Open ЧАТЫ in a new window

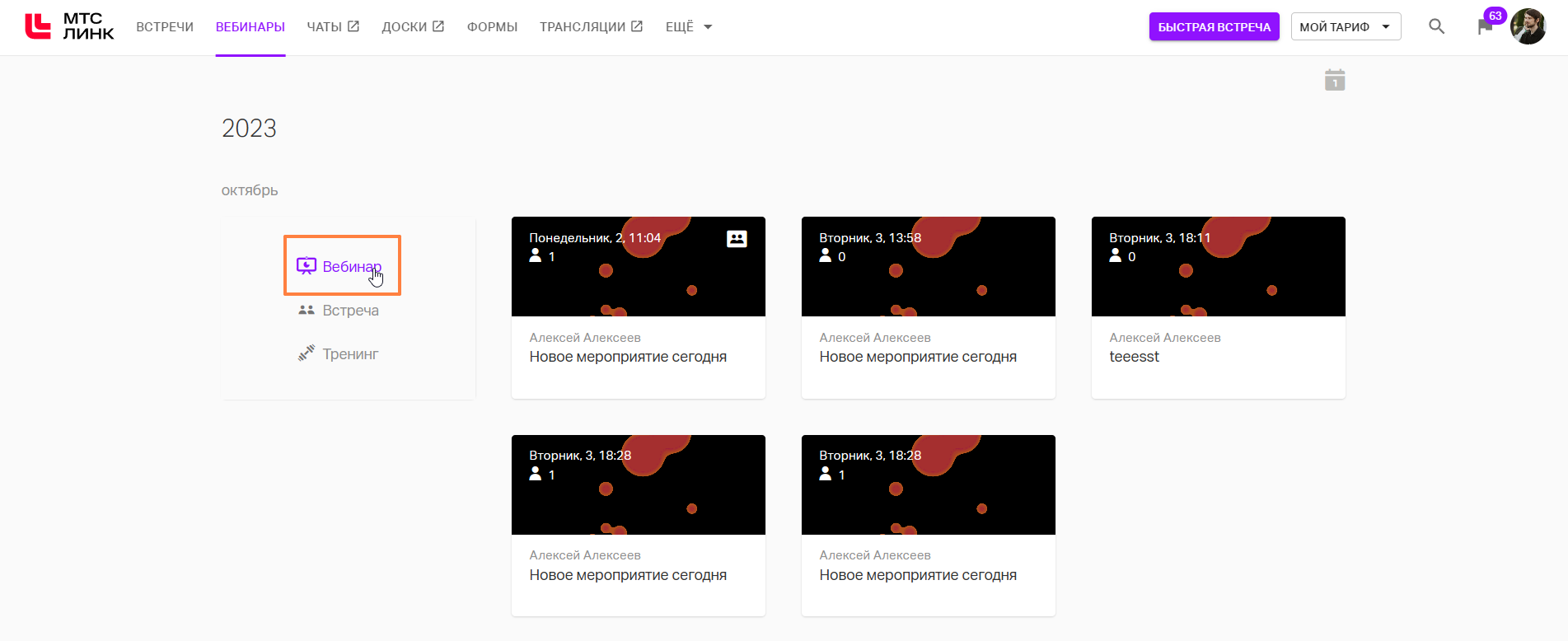point(333,27)
